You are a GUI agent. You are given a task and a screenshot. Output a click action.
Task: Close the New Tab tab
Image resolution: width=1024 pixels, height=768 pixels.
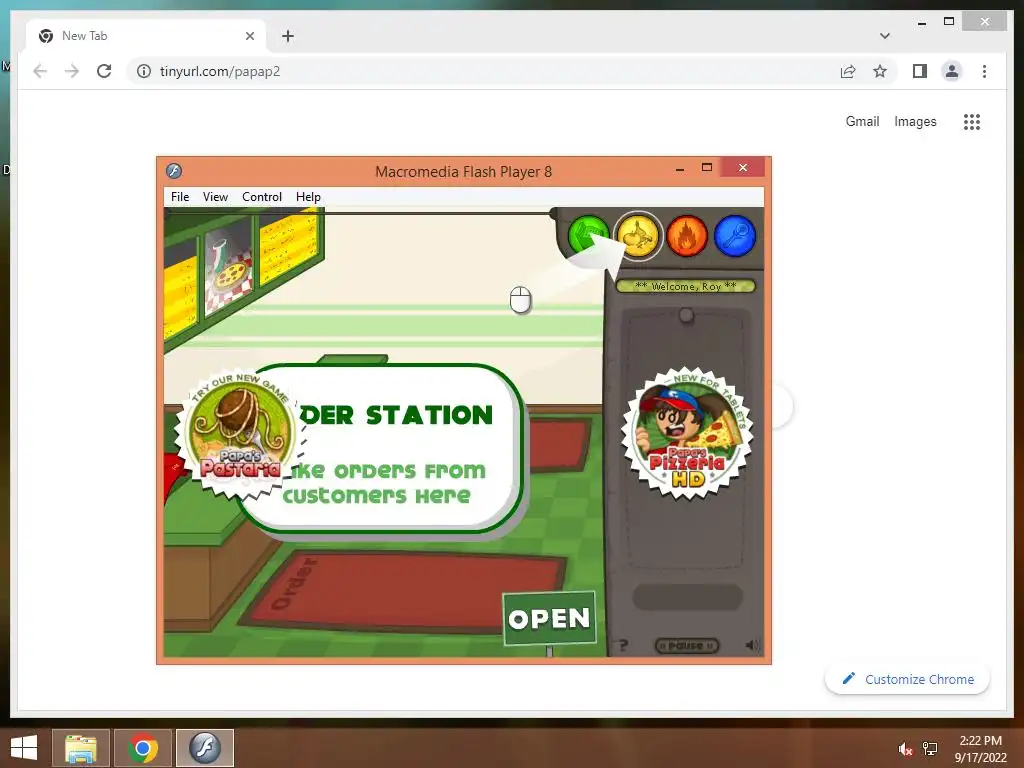coord(249,36)
